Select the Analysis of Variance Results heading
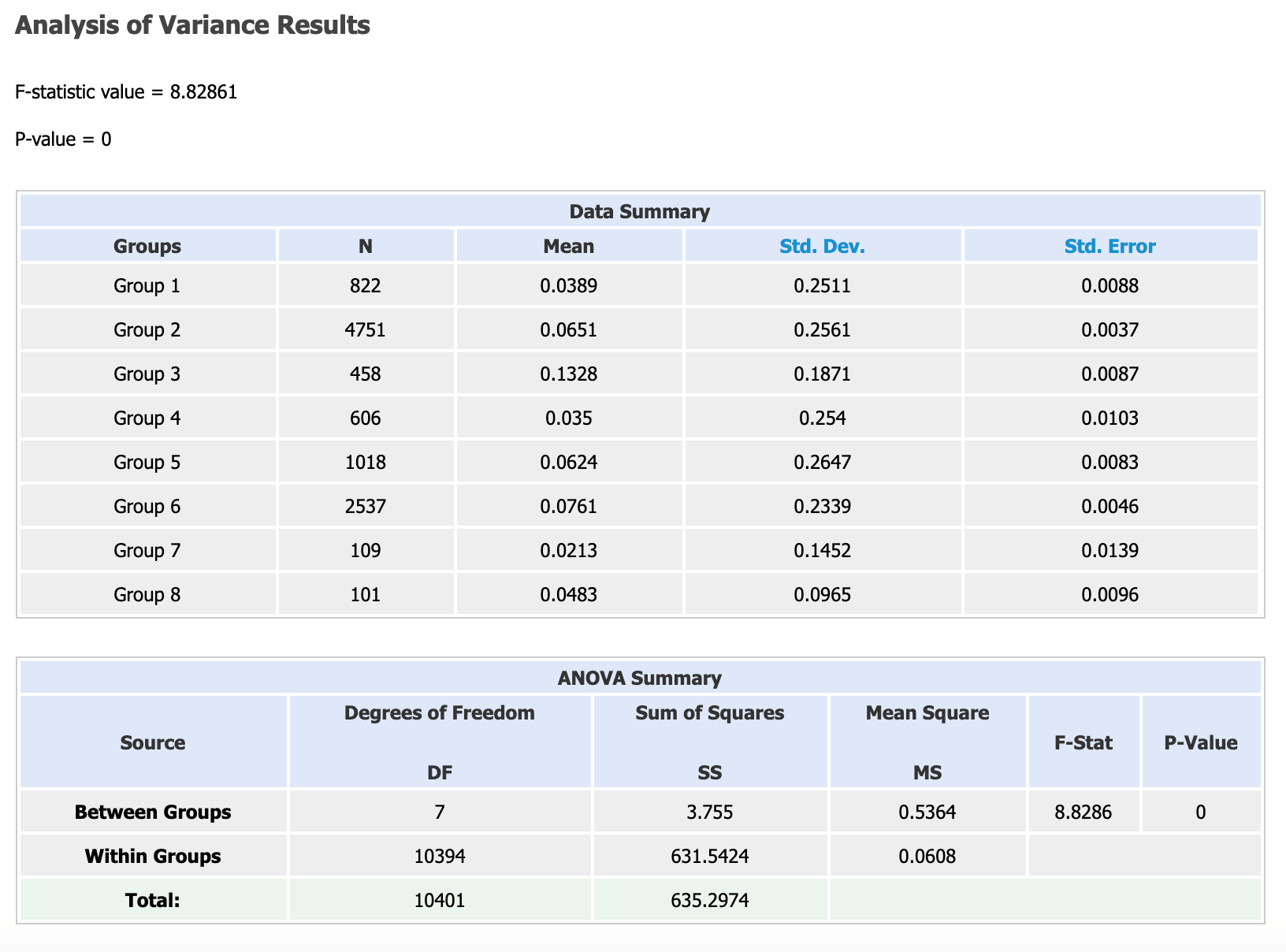 tap(192, 25)
